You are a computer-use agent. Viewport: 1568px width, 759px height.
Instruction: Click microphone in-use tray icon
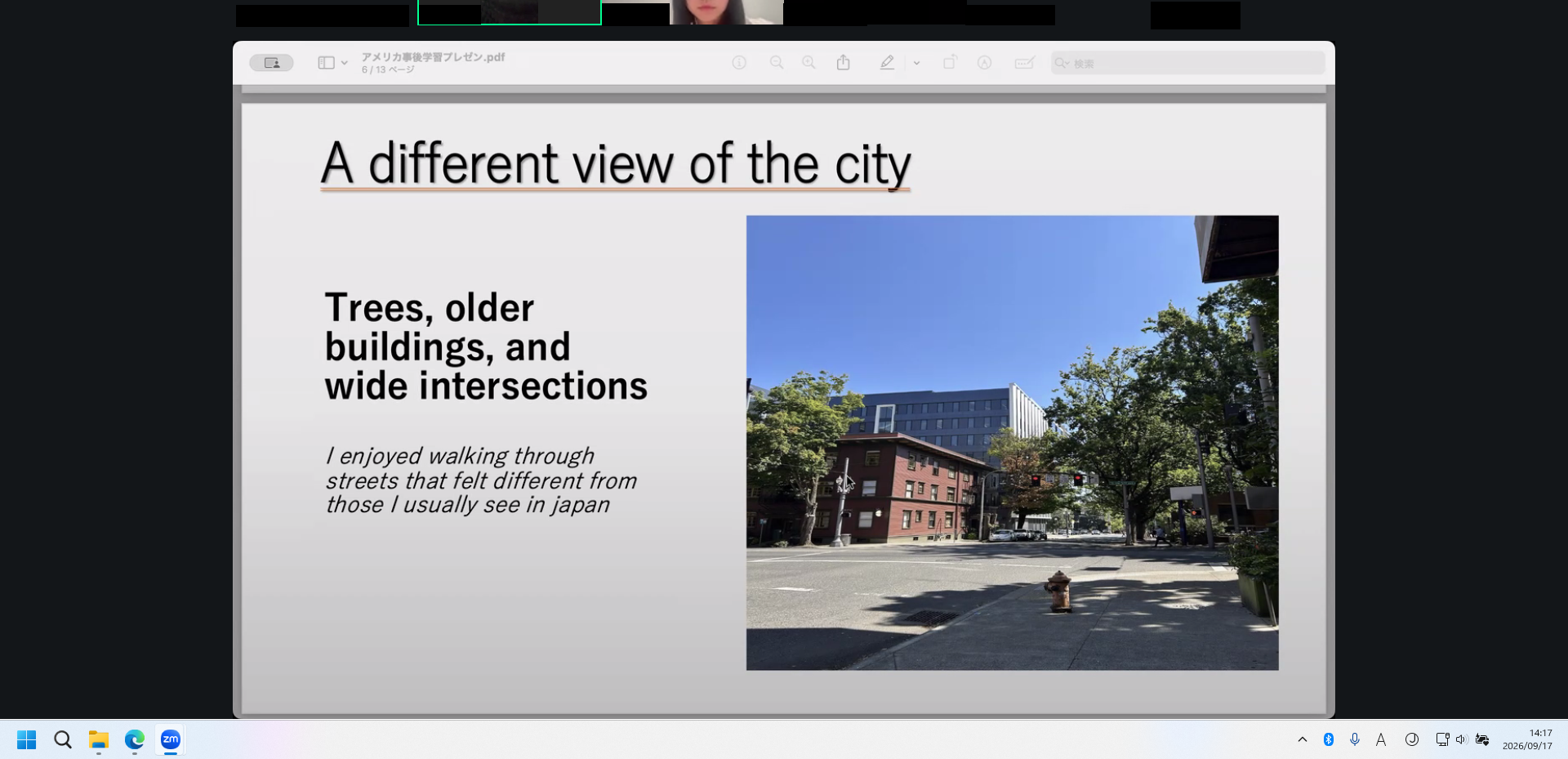[1355, 739]
